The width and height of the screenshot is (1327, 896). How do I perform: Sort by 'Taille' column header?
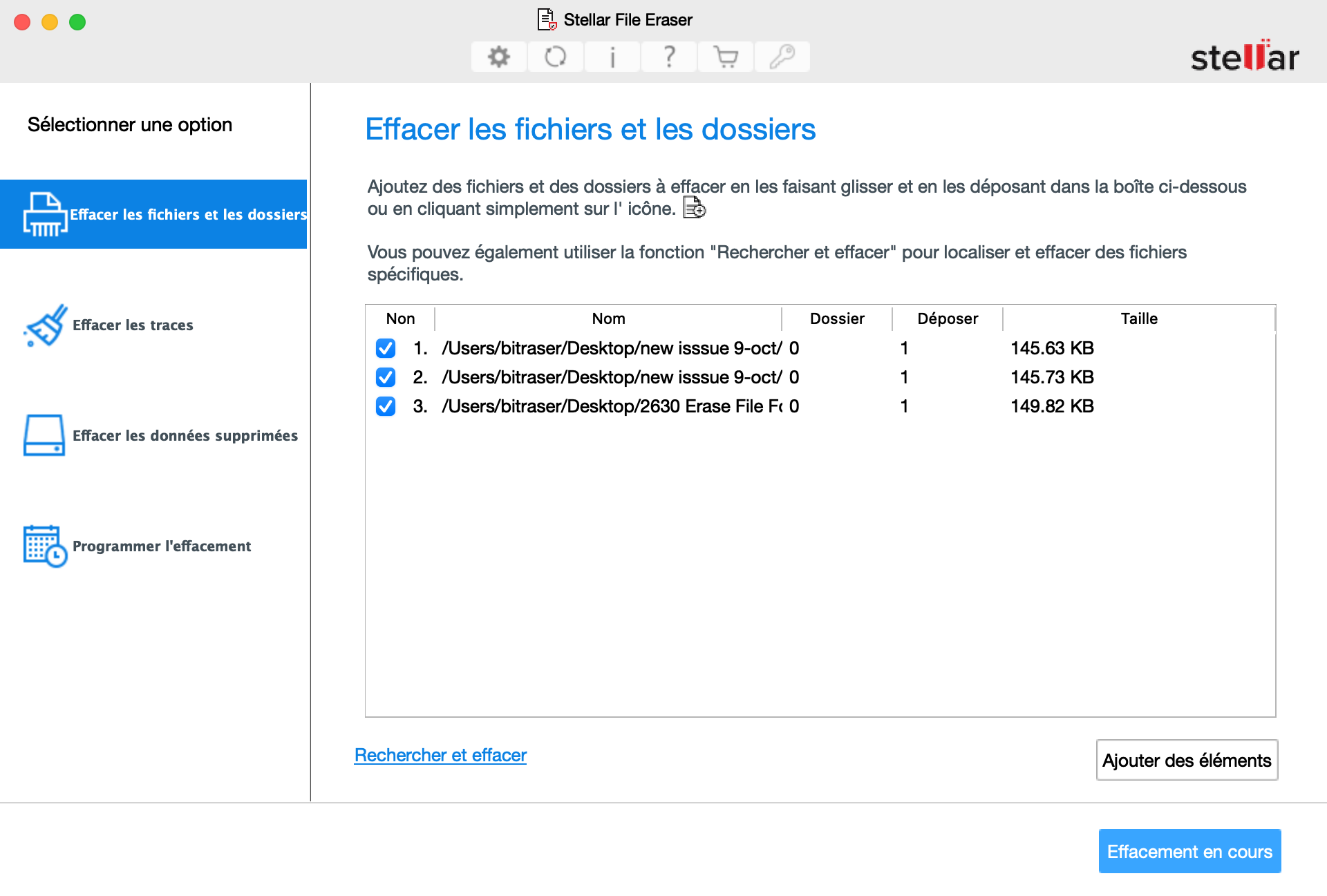tap(1139, 318)
